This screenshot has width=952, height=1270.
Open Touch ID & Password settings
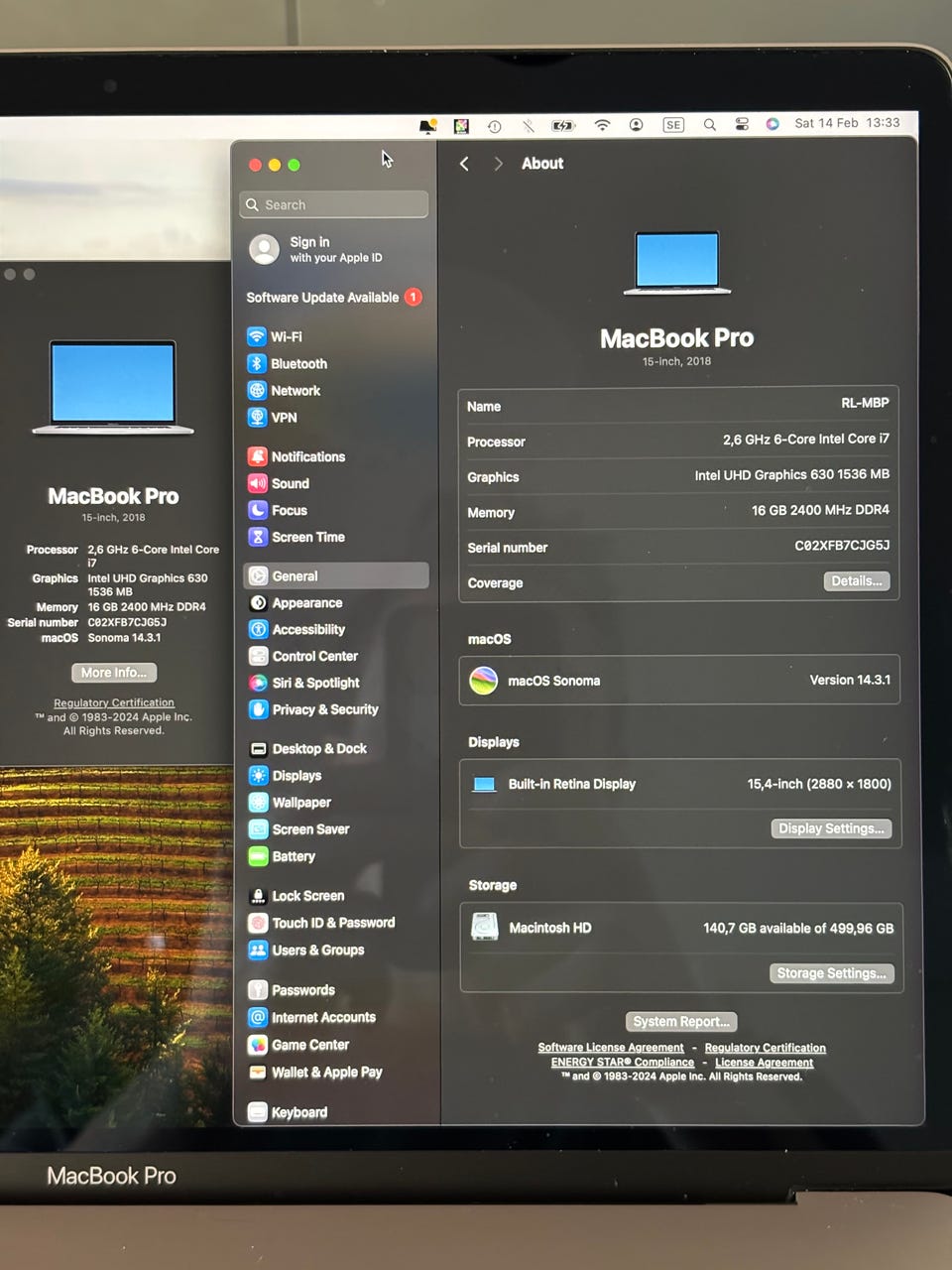(335, 922)
